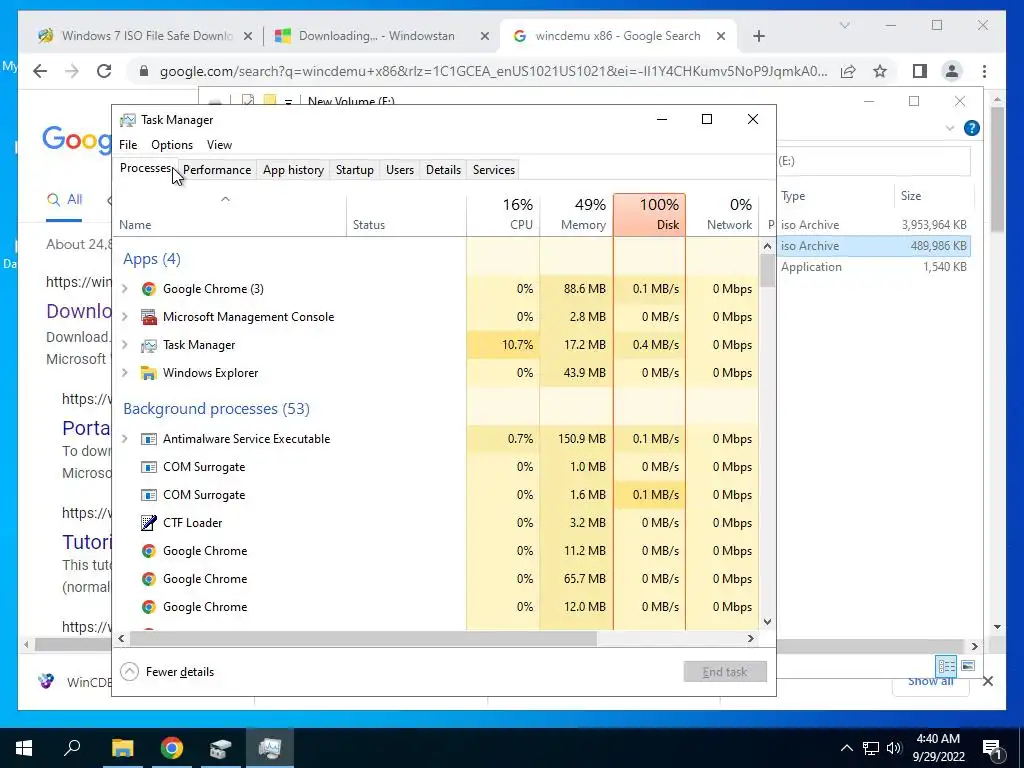Screen dimensions: 1024x768
Task: Switch to the App history tab
Action: coord(293,170)
